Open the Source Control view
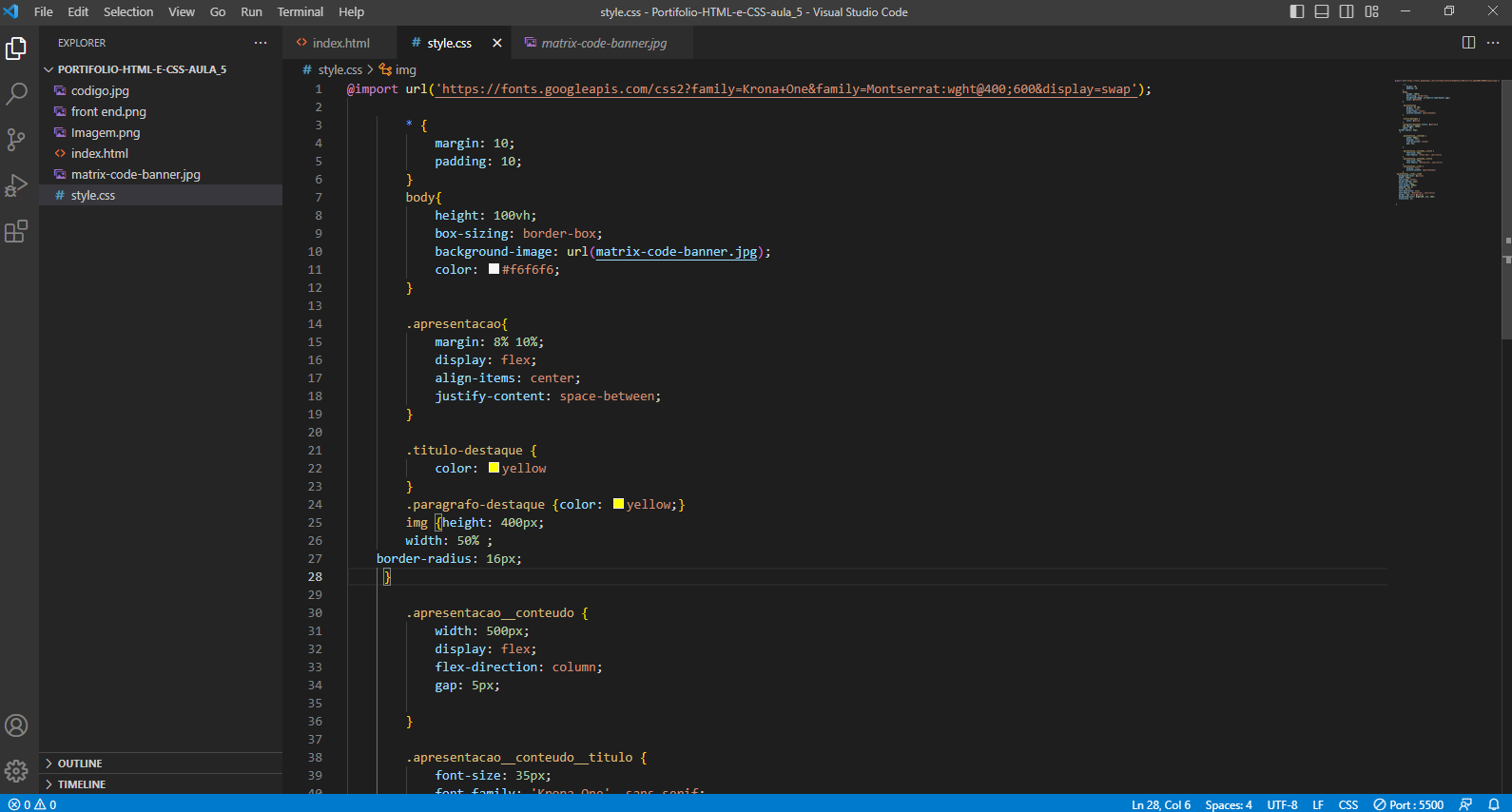This screenshot has width=1512, height=812. (16, 140)
